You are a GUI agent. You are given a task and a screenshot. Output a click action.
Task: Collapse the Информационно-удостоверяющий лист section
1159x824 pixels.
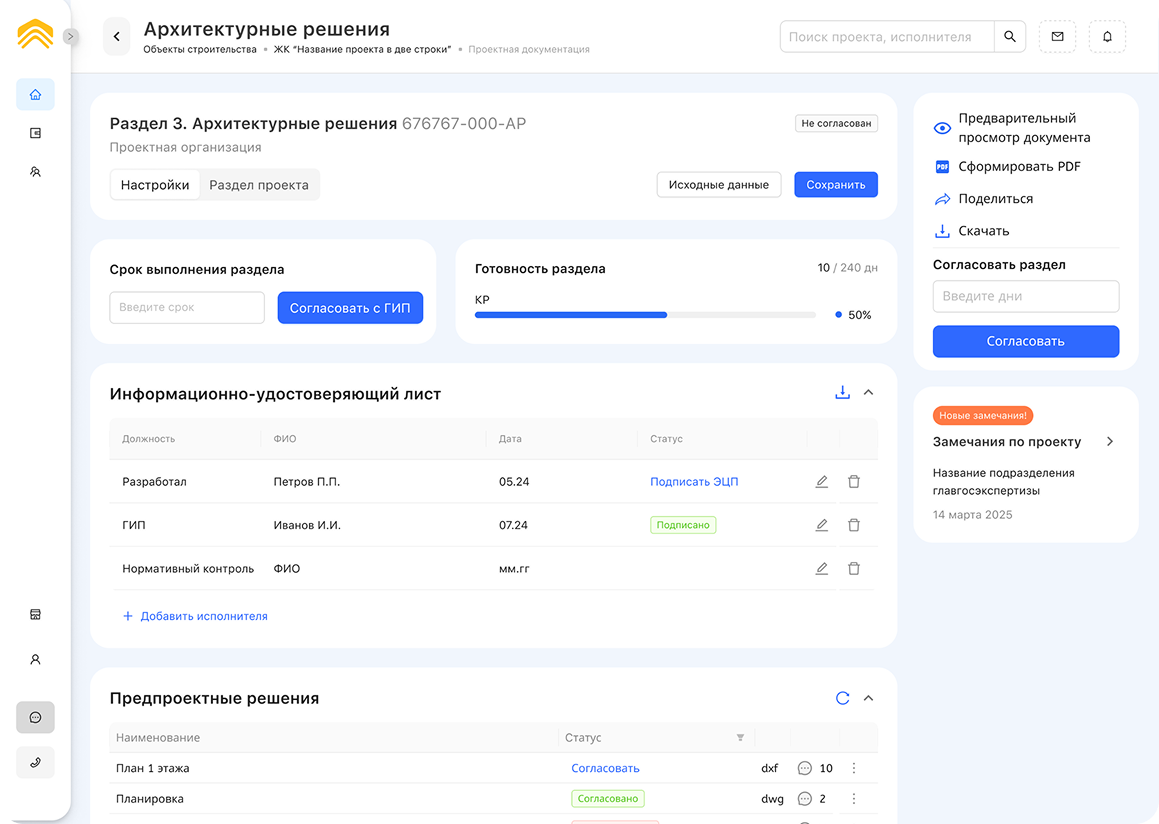click(868, 393)
